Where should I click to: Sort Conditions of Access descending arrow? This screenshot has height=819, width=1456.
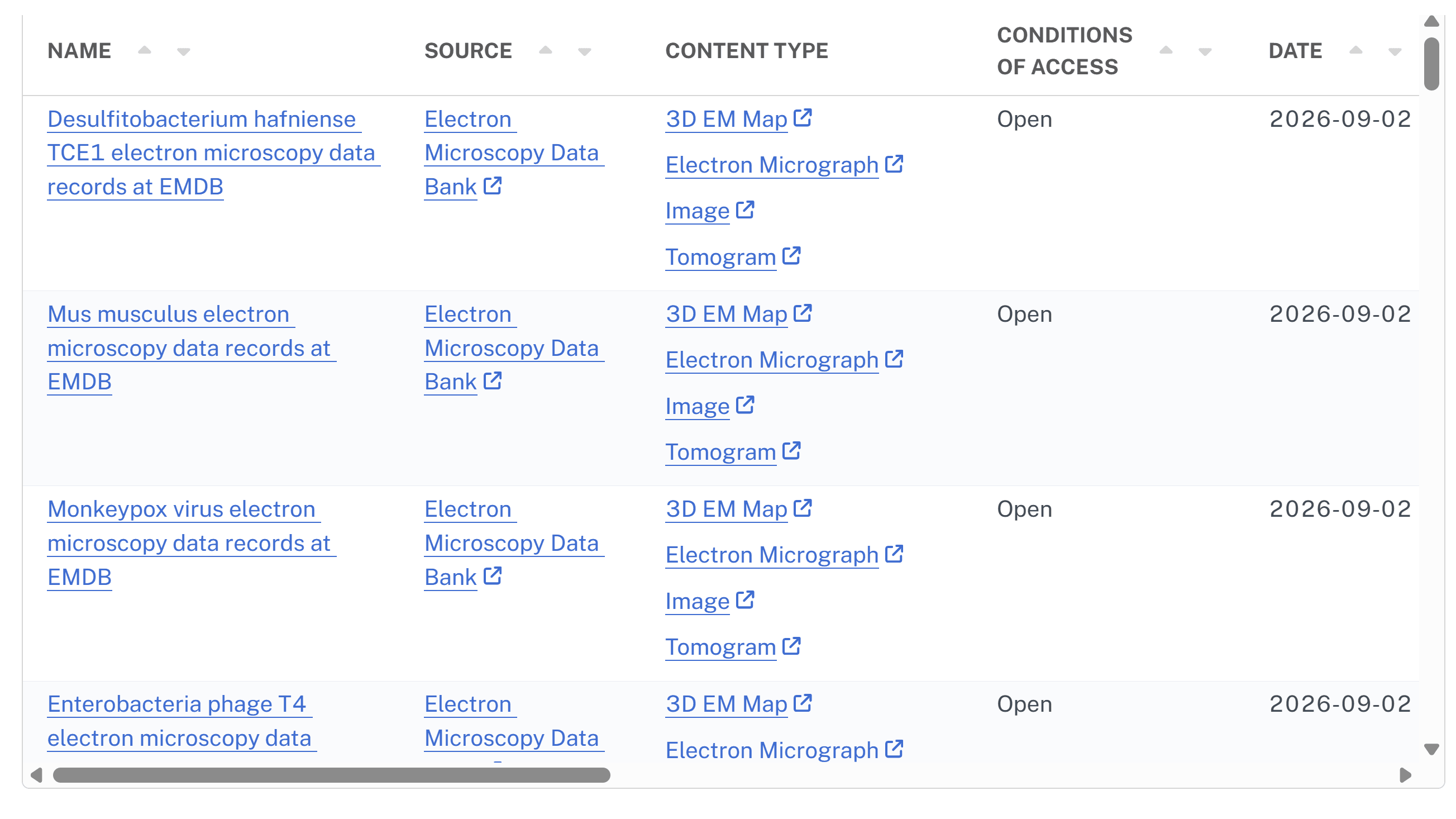(1205, 52)
